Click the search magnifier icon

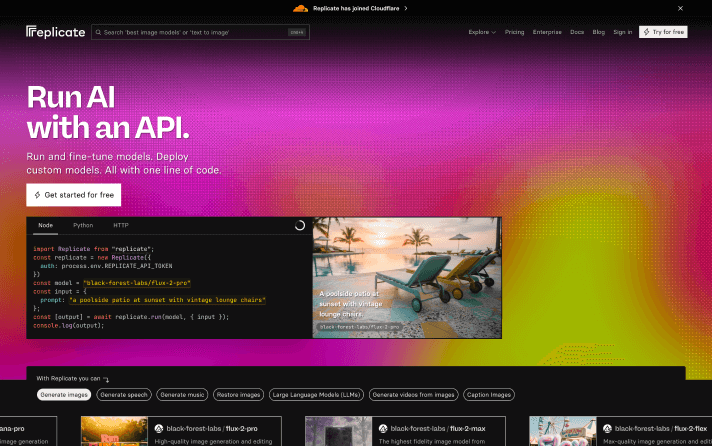pos(98,32)
